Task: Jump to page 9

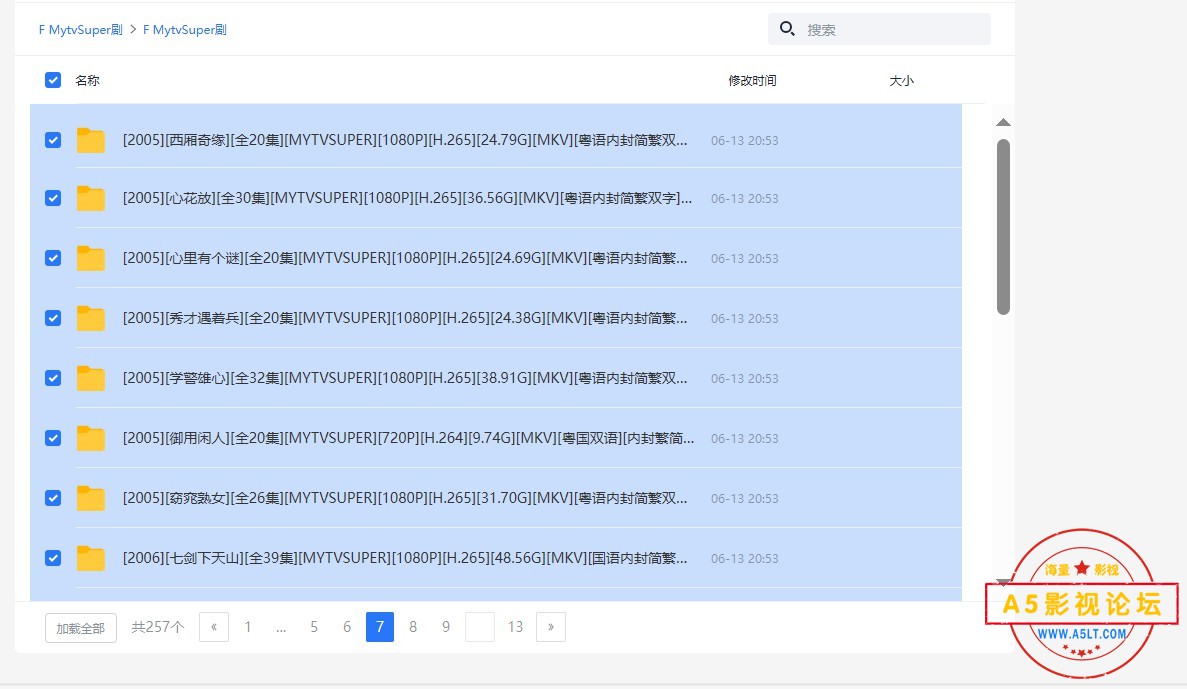Action: 446,627
